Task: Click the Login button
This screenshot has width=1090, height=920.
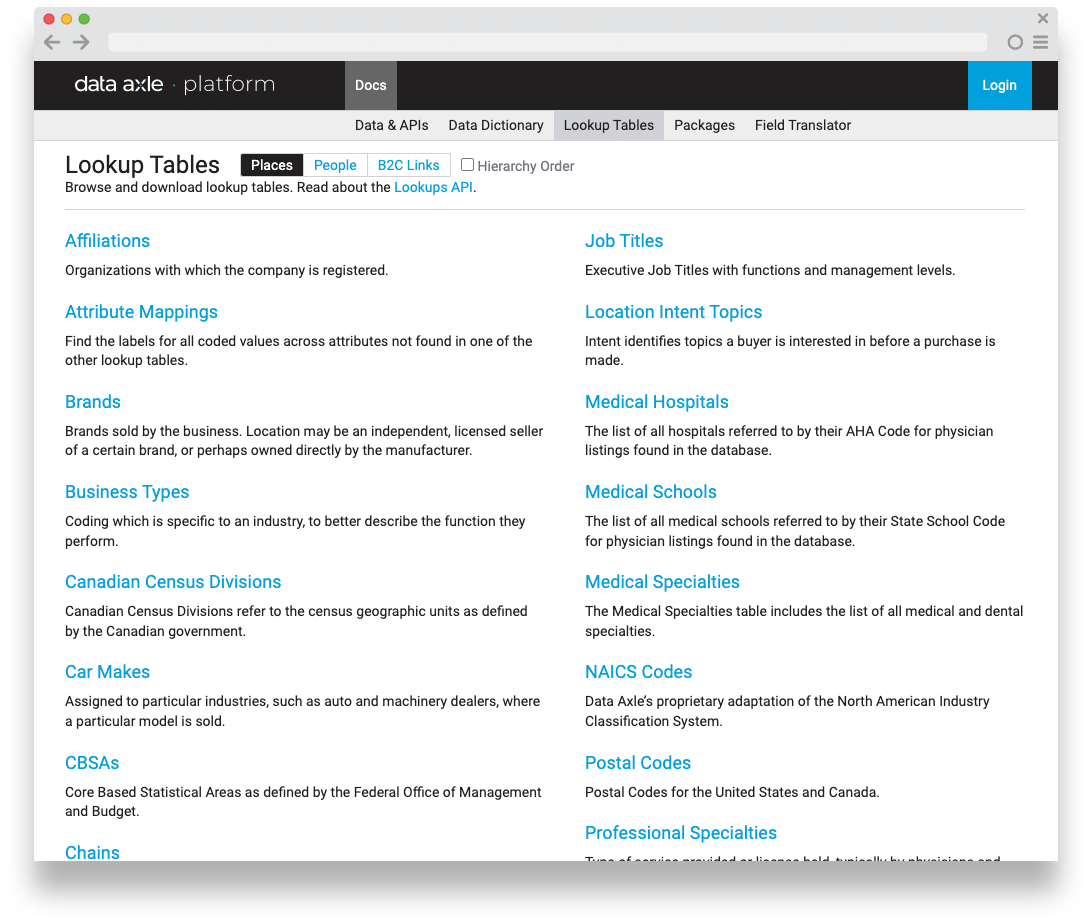Action: [x=999, y=86]
